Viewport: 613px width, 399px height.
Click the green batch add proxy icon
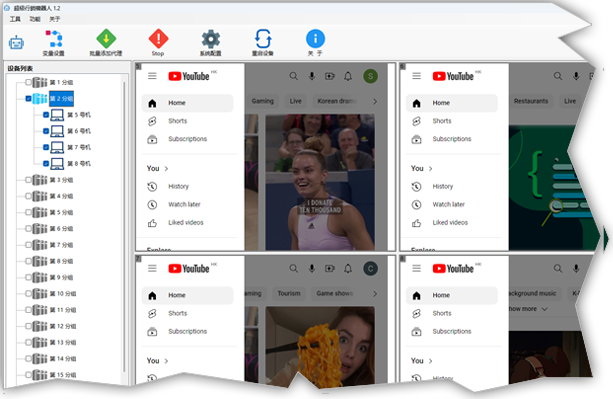click(x=106, y=39)
